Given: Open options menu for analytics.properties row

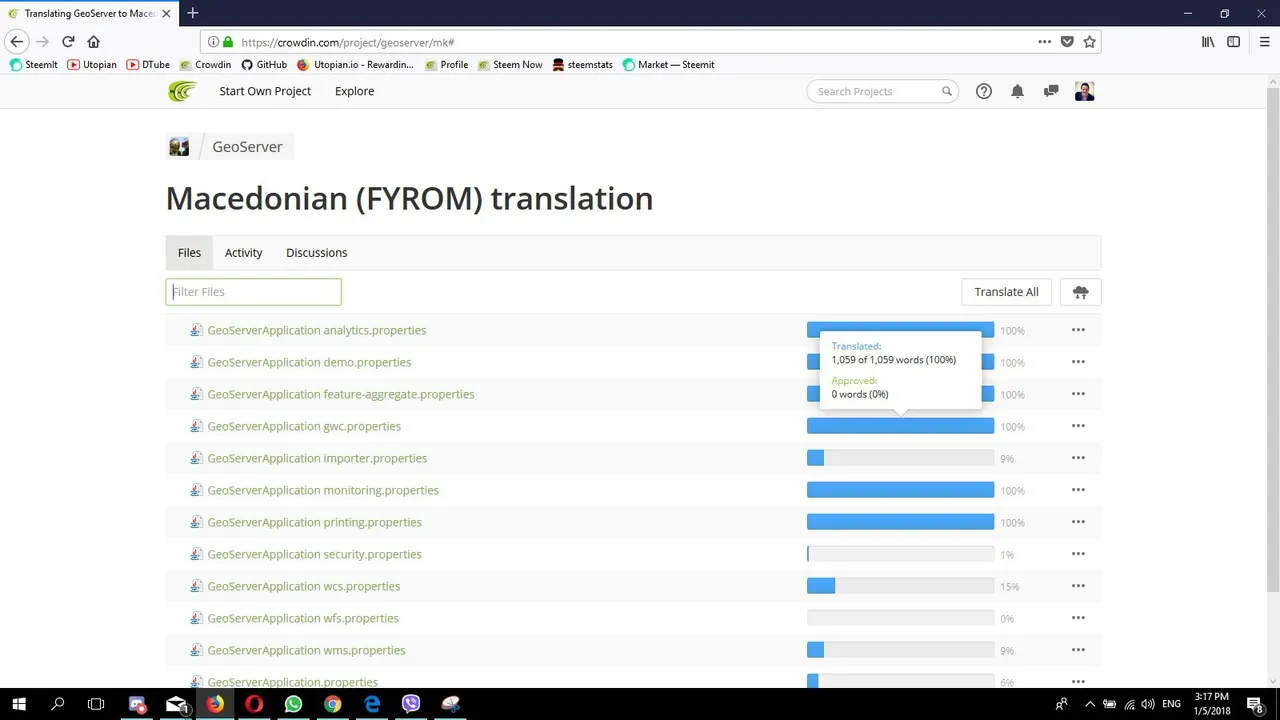Looking at the screenshot, I should 1078,330.
